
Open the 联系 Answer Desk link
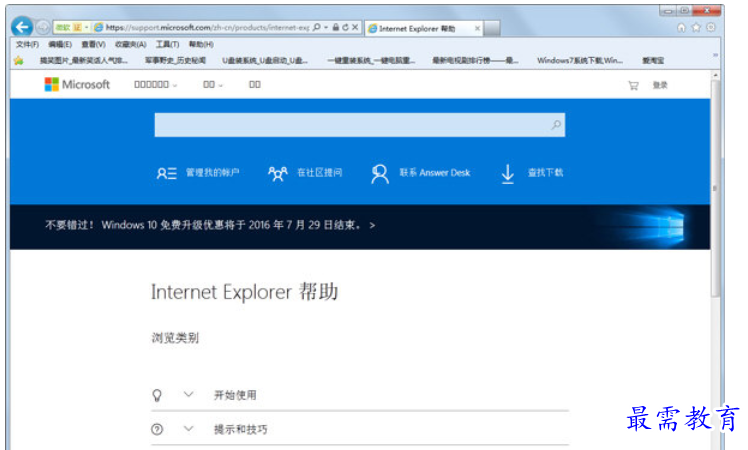pos(435,173)
